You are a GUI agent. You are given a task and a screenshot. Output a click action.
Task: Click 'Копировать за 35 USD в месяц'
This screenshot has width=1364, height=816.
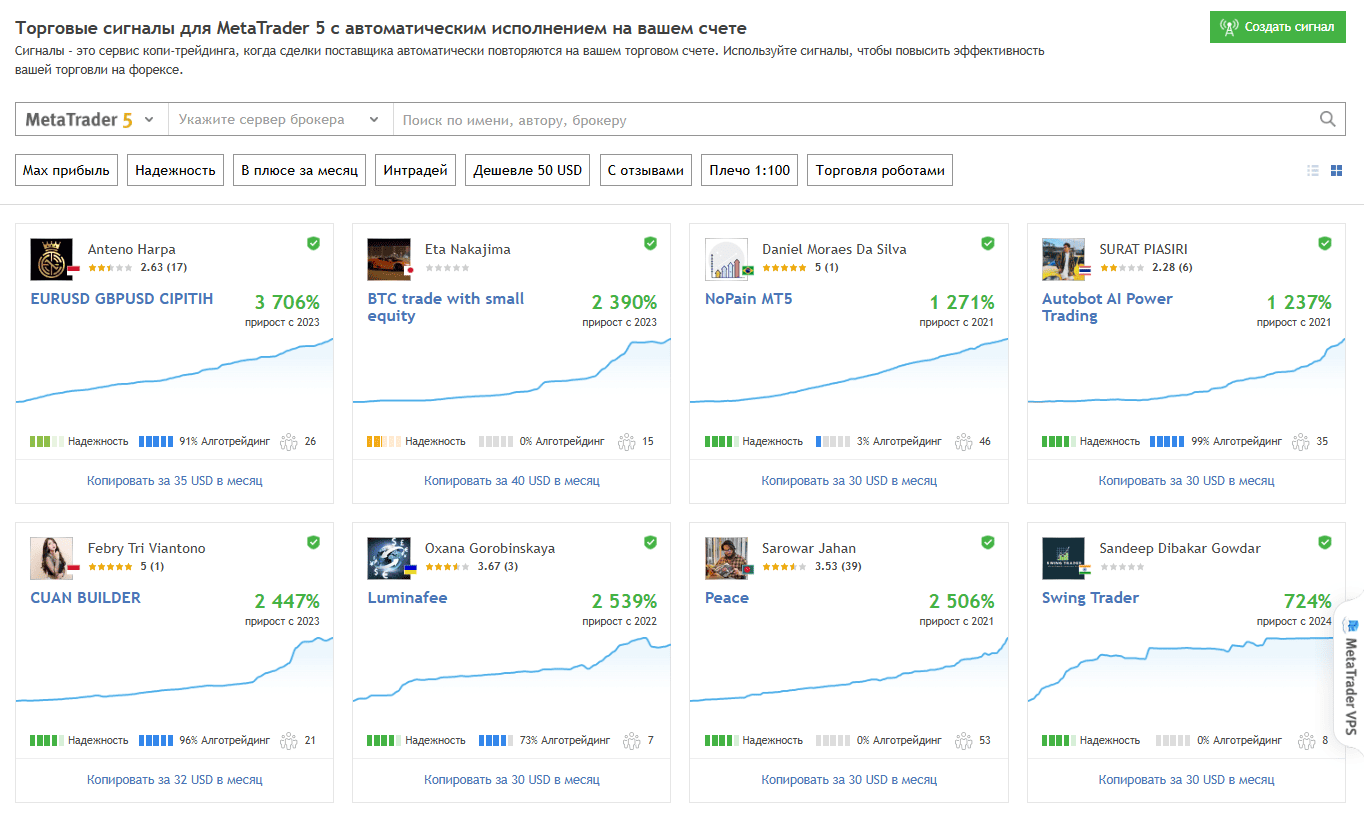click(175, 481)
